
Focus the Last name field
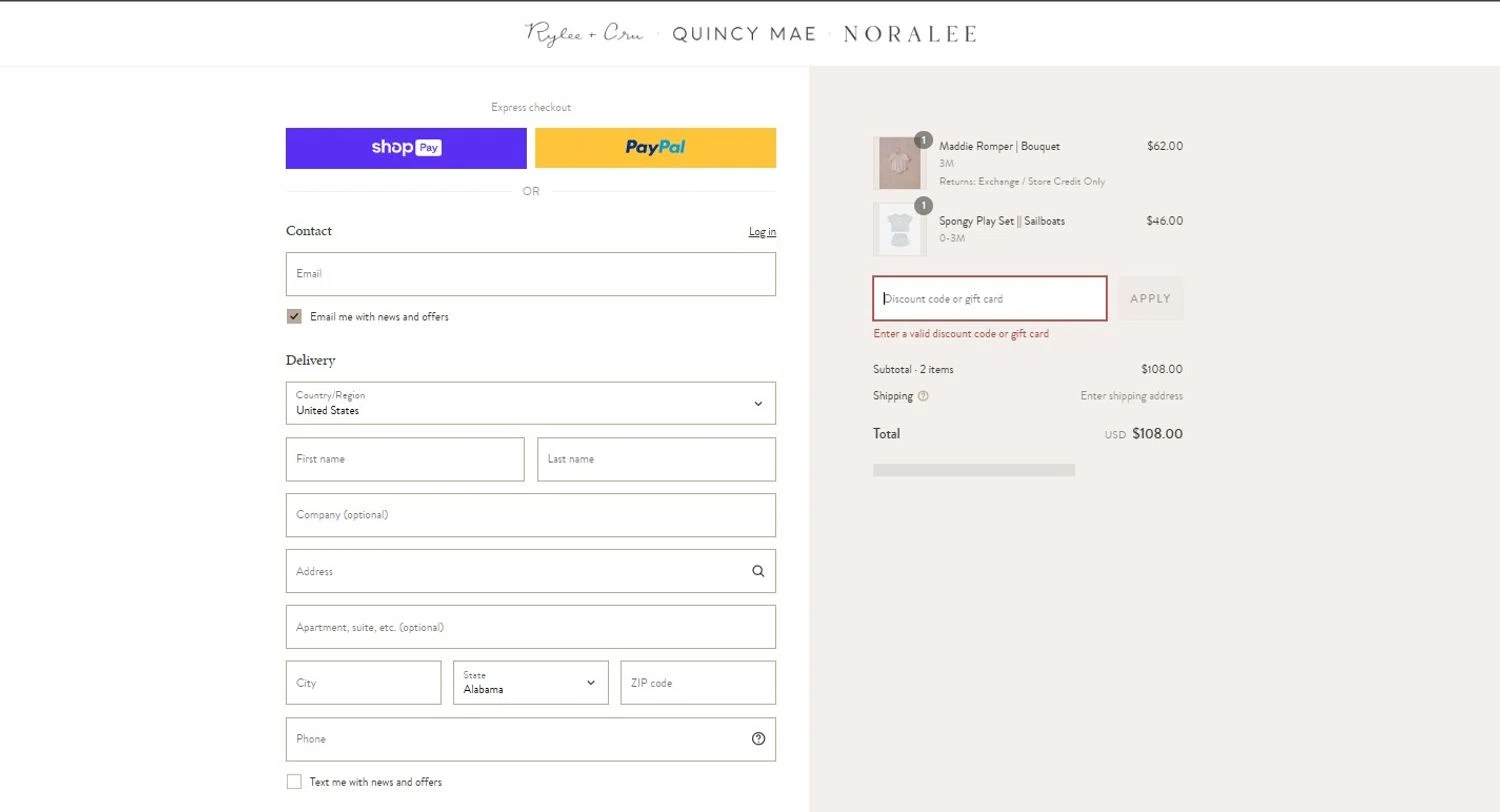pyautogui.click(x=657, y=459)
